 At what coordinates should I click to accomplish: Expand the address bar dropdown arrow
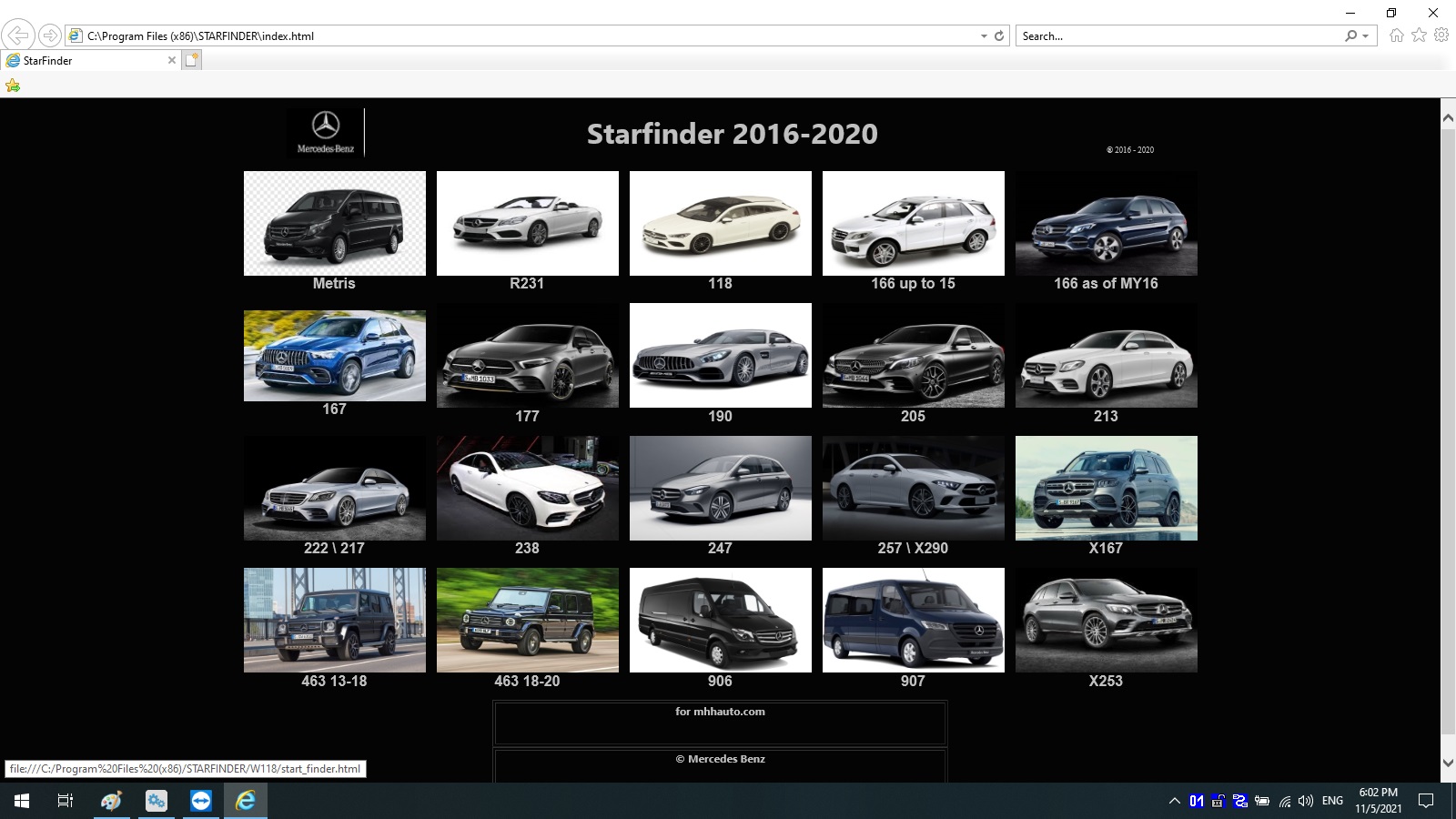[984, 36]
